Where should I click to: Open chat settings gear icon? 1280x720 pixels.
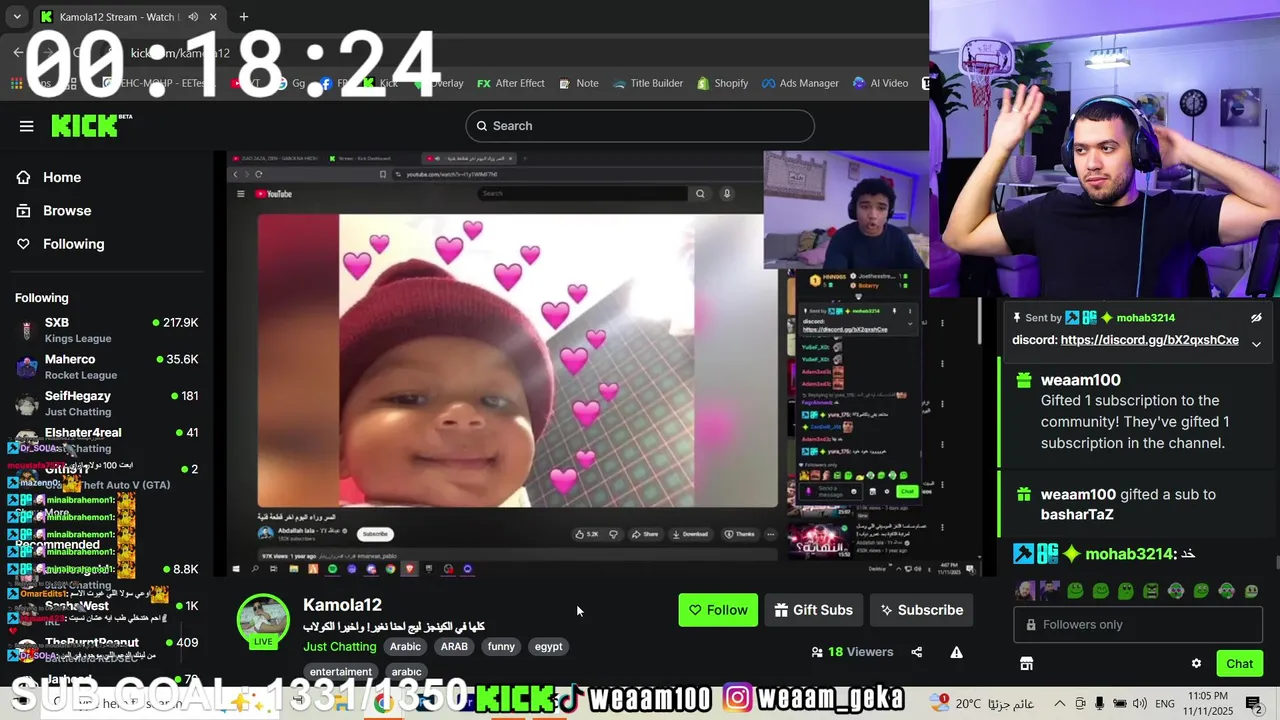coord(1196,664)
